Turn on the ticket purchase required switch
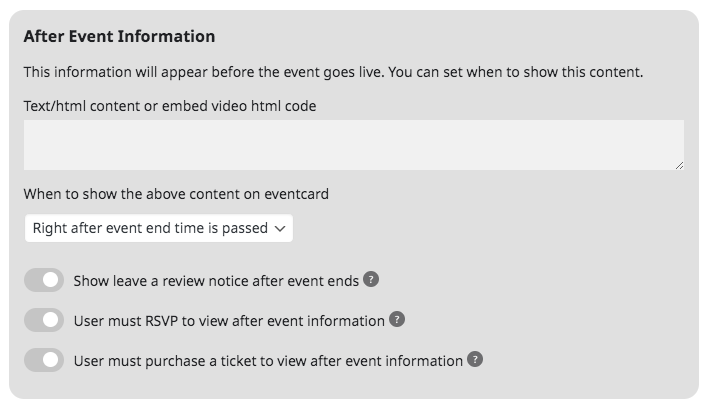 pos(44,360)
